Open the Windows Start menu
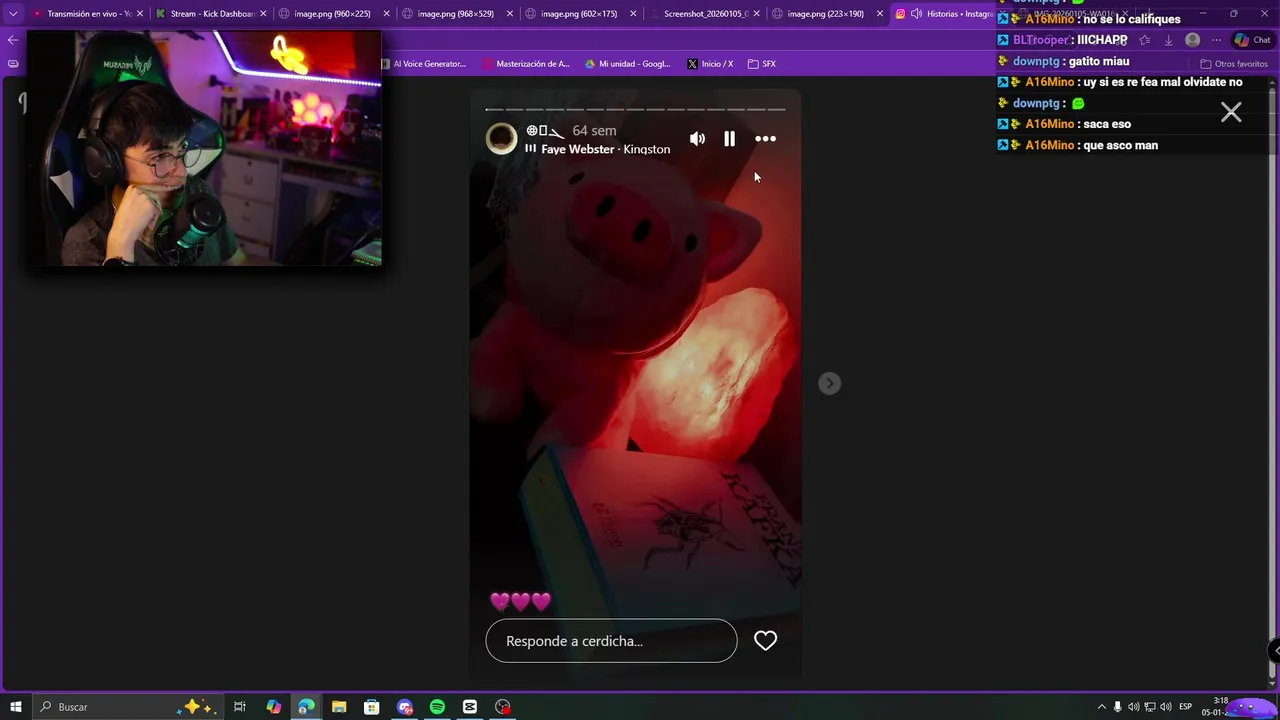 coord(16,707)
